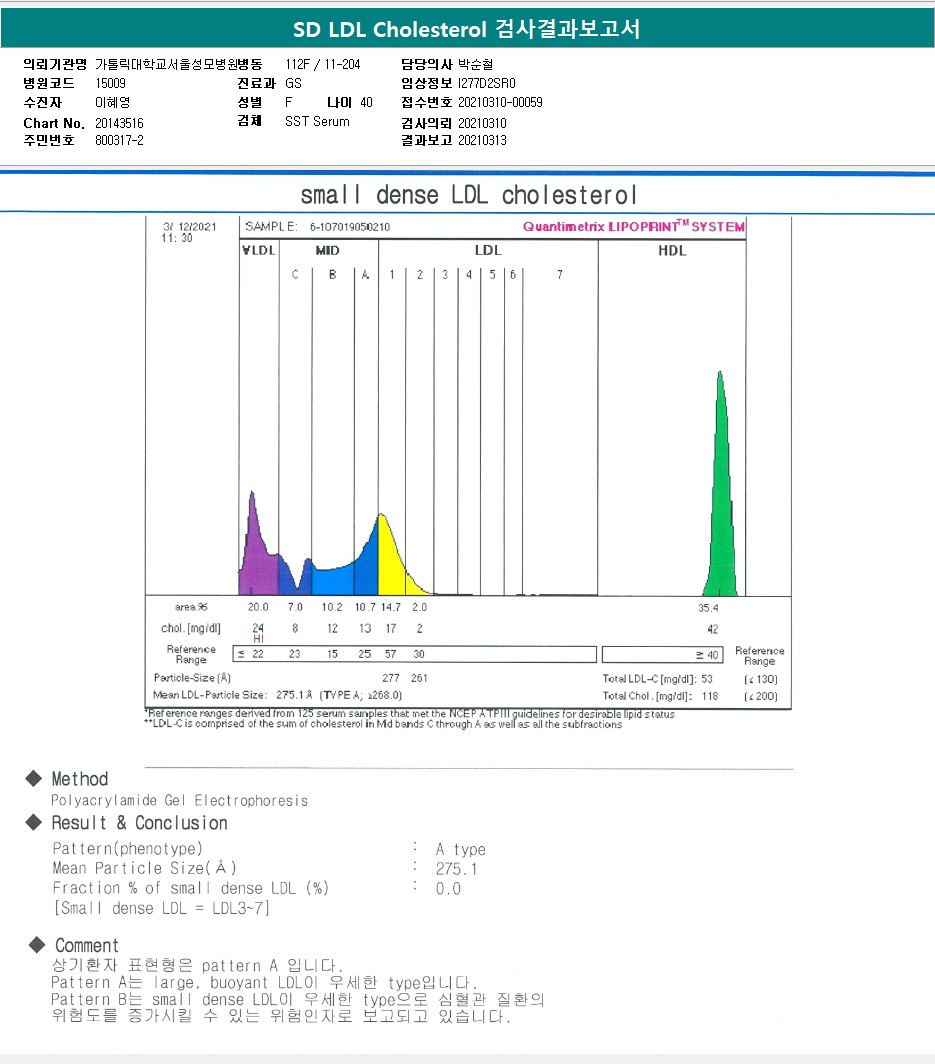Click pattern result 'A type'
This screenshot has width=935, height=1064.
461,850
